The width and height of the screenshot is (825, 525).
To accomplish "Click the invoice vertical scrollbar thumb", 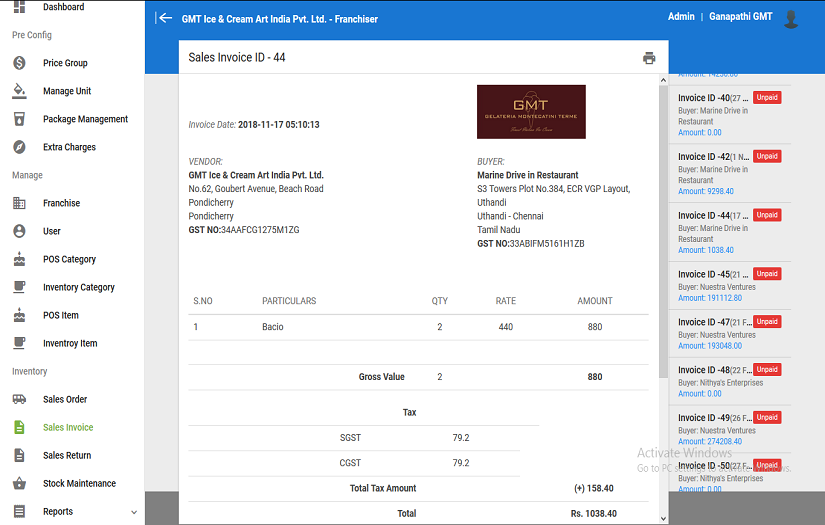I will tap(663, 231).
